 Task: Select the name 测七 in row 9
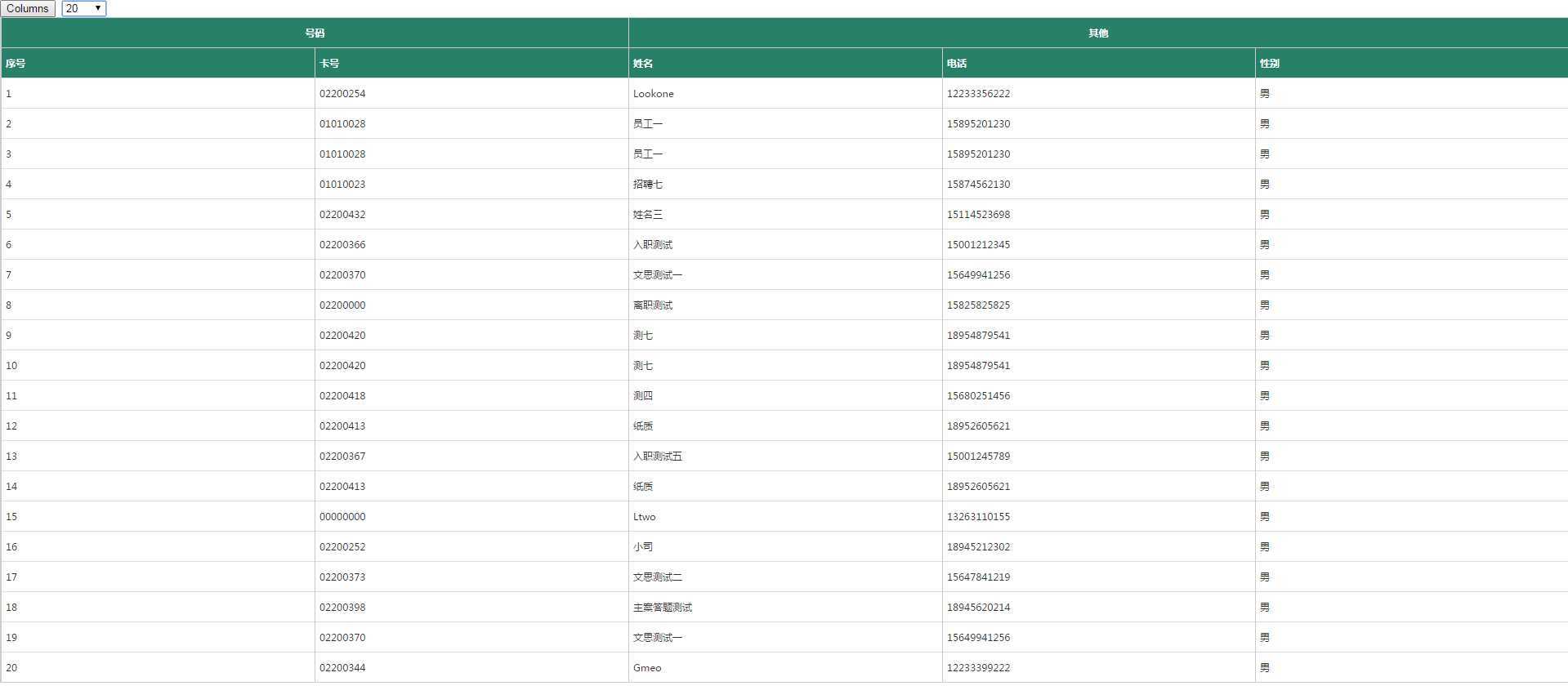[x=643, y=336]
